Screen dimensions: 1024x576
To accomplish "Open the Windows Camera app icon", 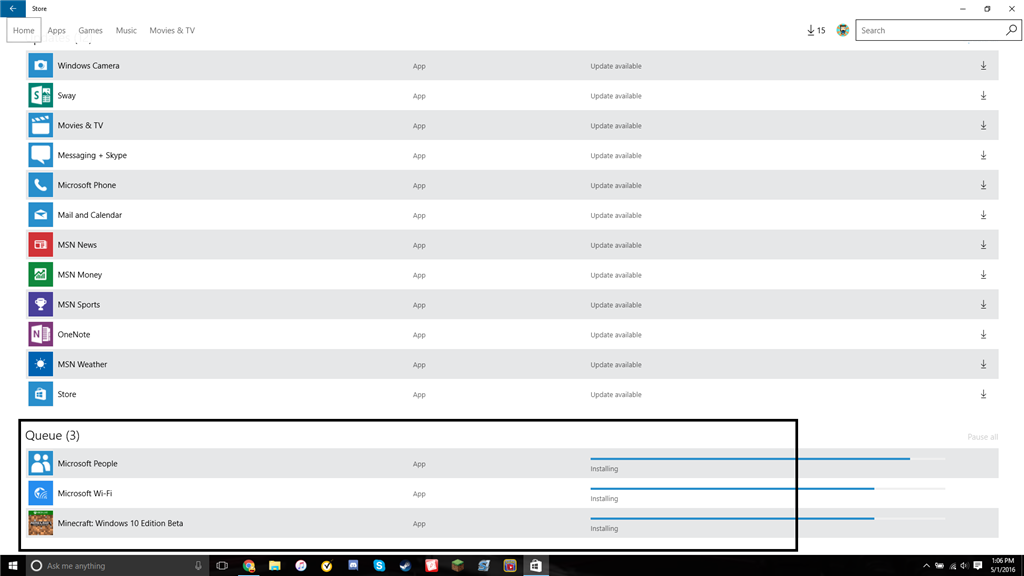I will (x=40, y=65).
